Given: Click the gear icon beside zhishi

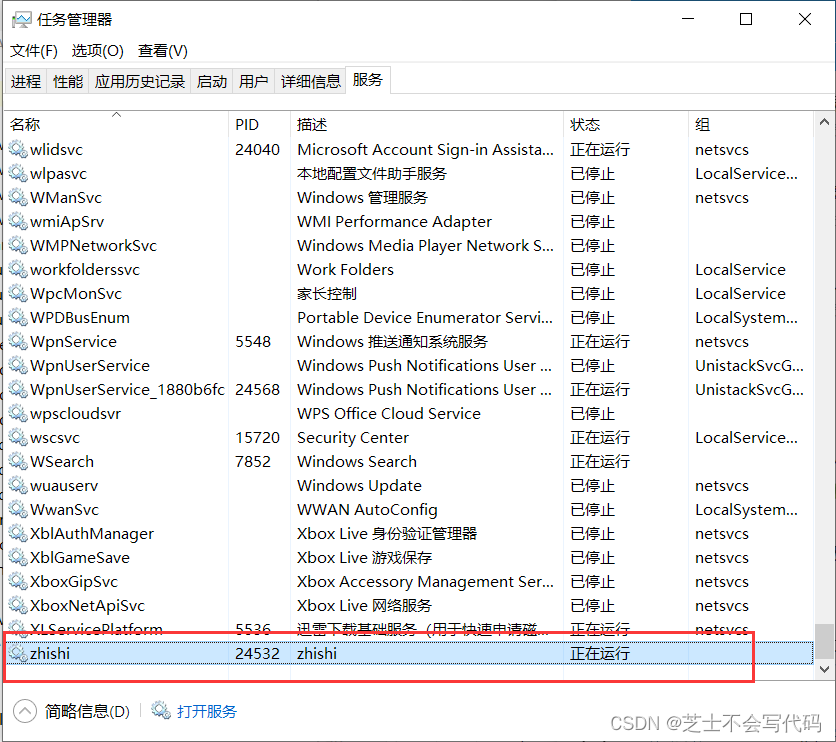Looking at the screenshot, I should (18, 653).
